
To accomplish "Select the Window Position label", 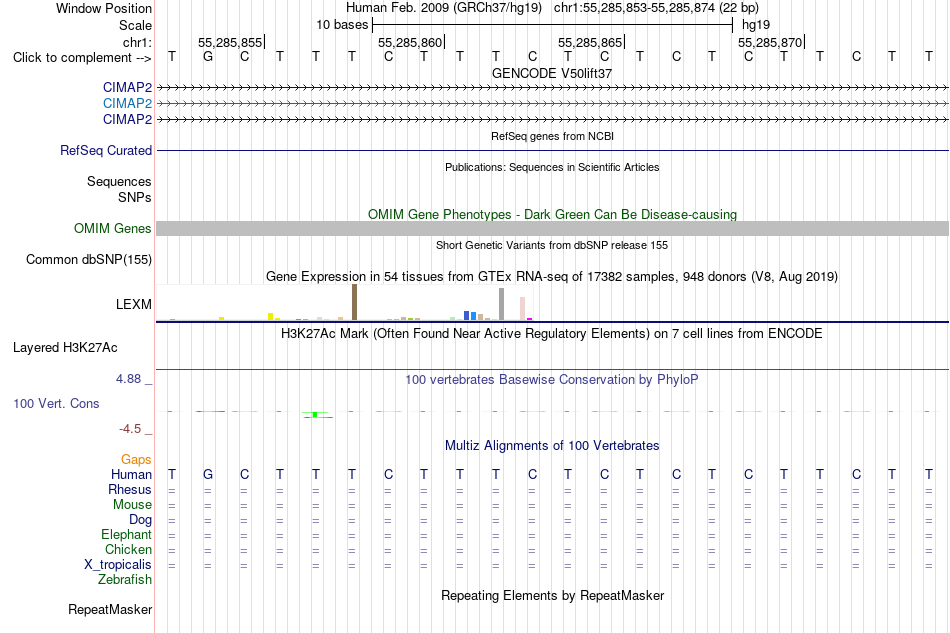I will click(x=104, y=8).
